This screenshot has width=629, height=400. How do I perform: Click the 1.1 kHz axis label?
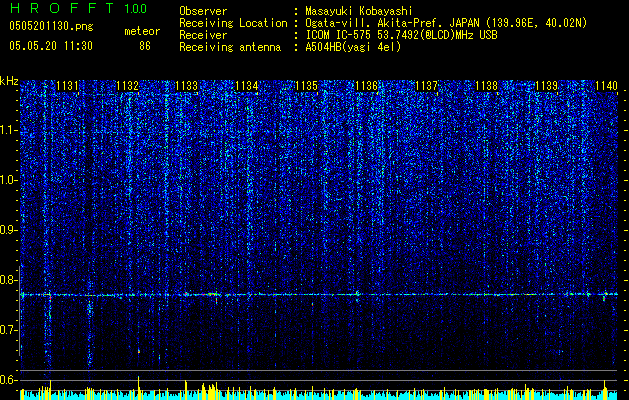[x=9, y=130]
